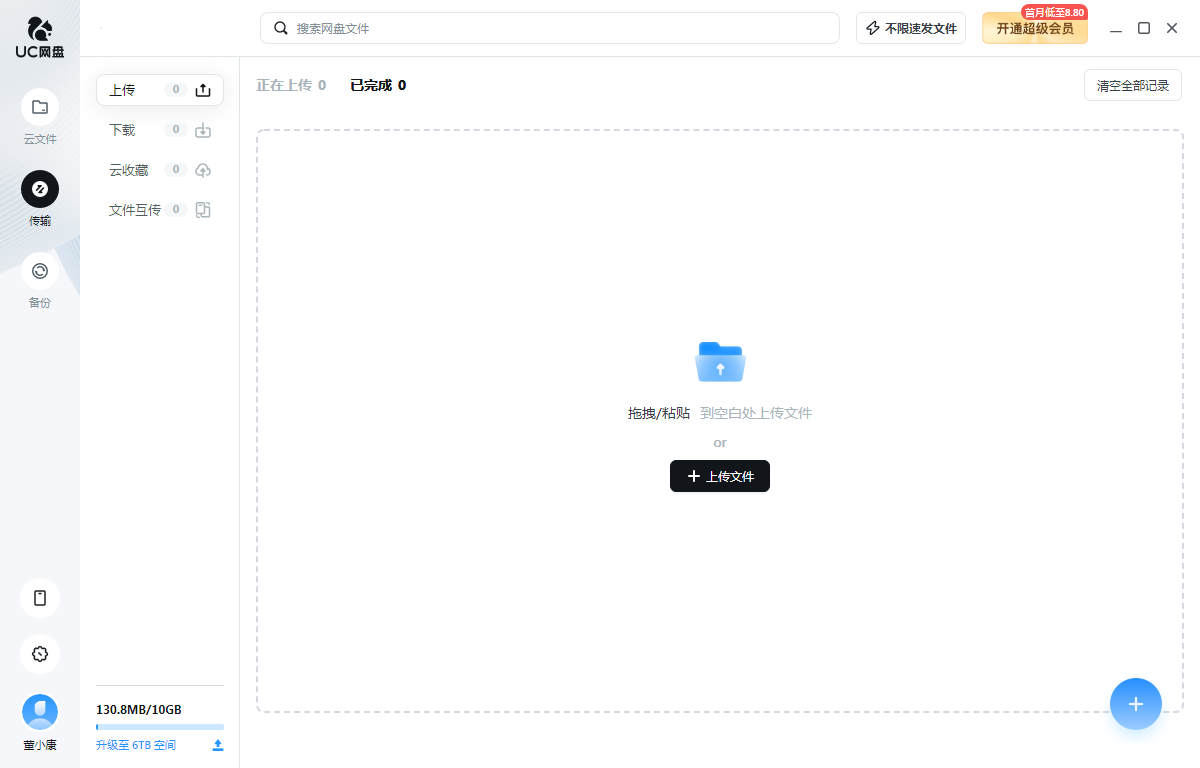
Task: Open 不限速发文件 feature
Action: 910,28
